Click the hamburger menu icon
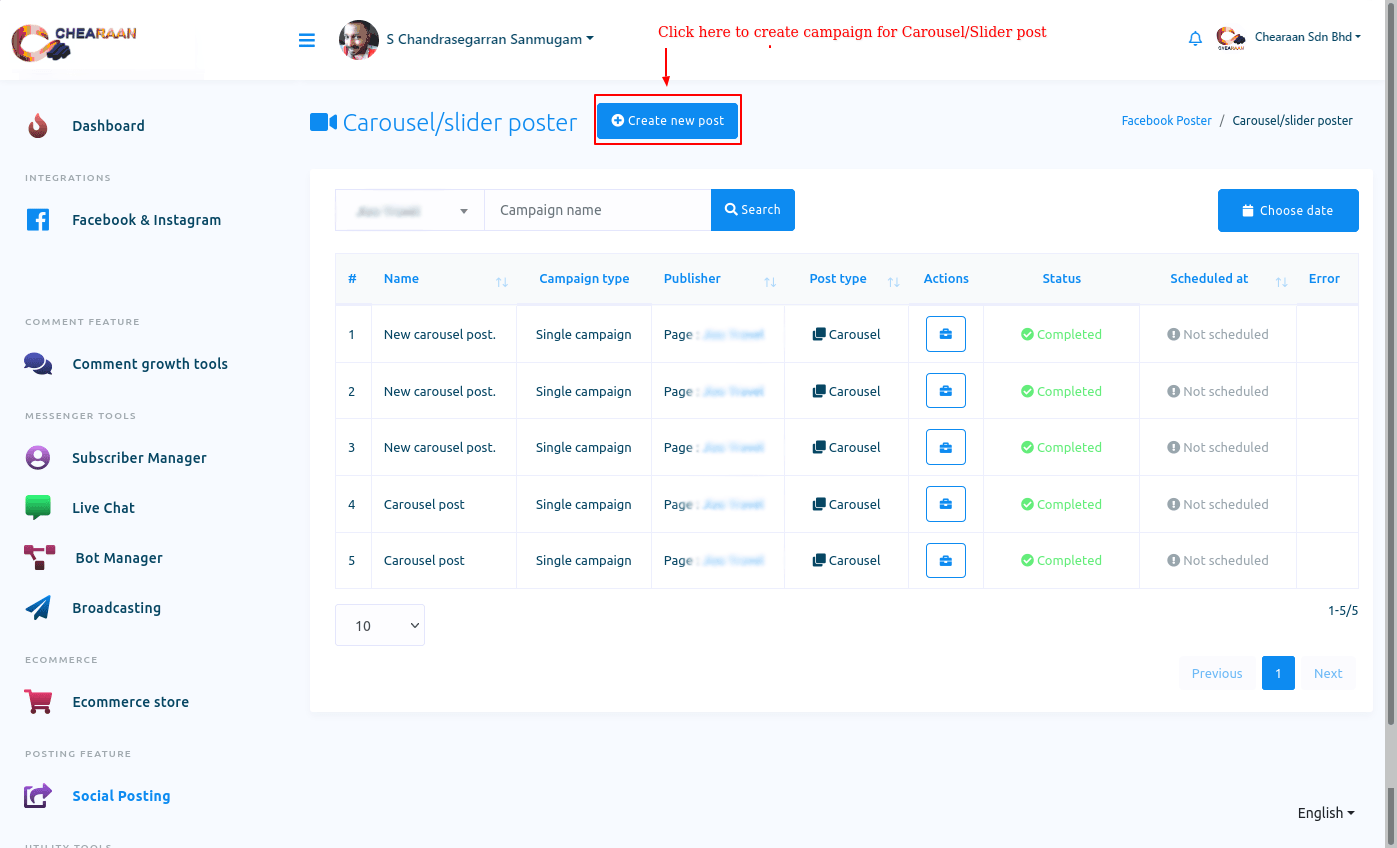 point(307,40)
